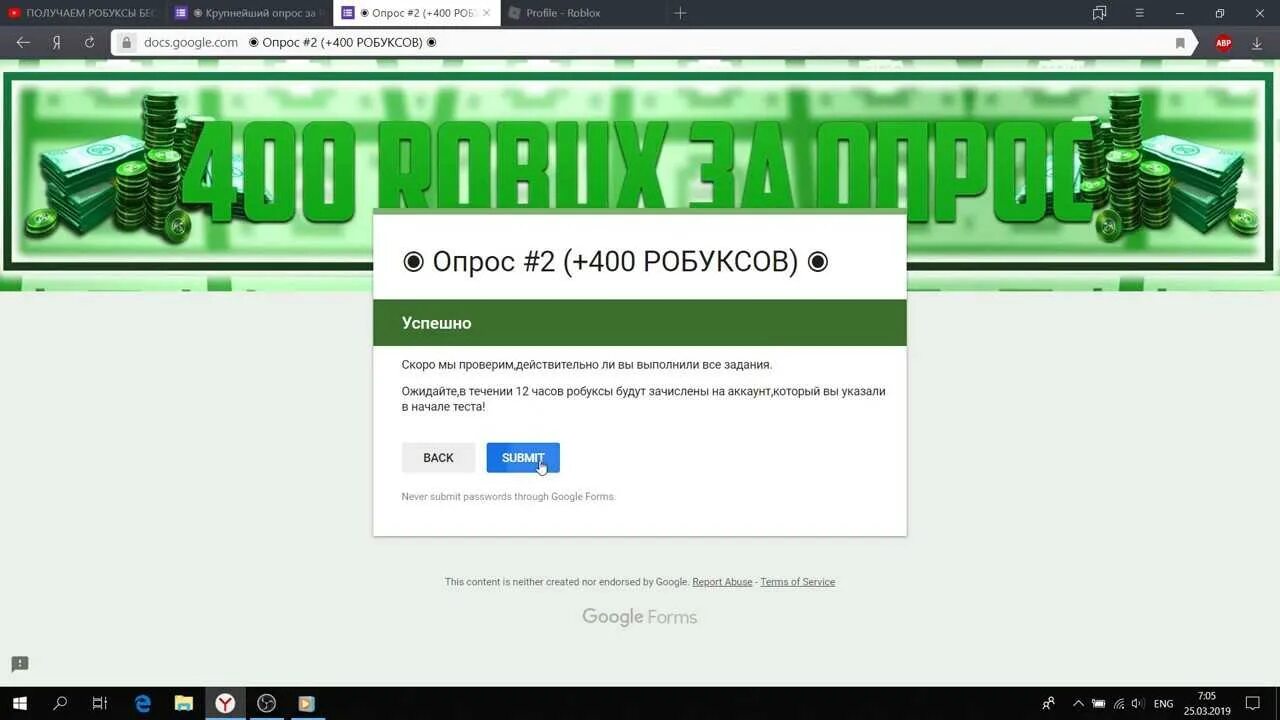
Task: Bookmark this page with the bookmark icon
Action: click(1180, 43)
